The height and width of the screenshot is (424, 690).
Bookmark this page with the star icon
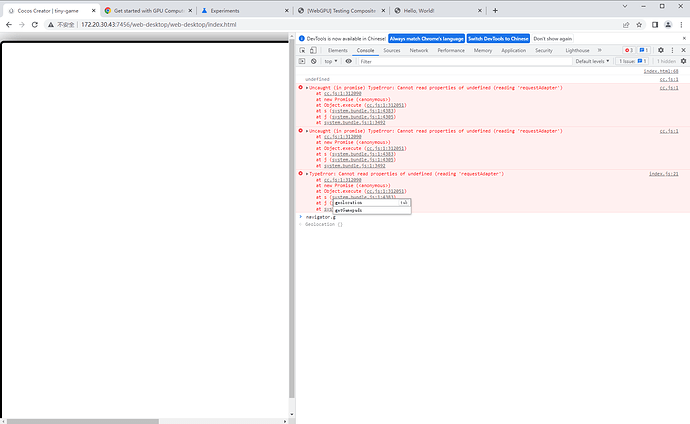639,25
